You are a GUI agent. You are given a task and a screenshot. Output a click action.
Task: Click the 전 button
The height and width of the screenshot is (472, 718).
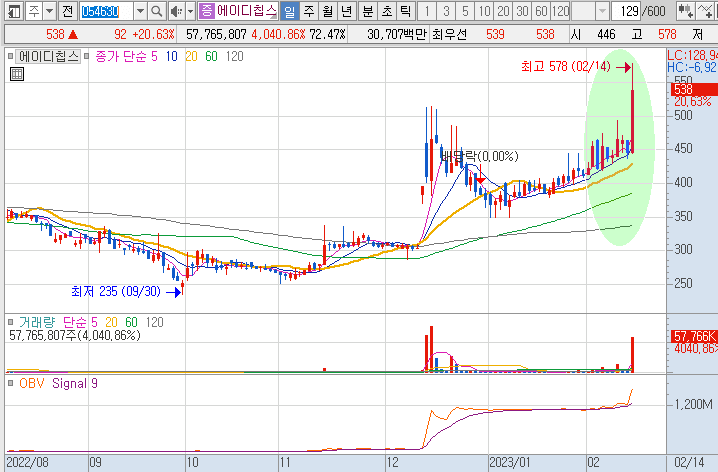pos(68,11)
